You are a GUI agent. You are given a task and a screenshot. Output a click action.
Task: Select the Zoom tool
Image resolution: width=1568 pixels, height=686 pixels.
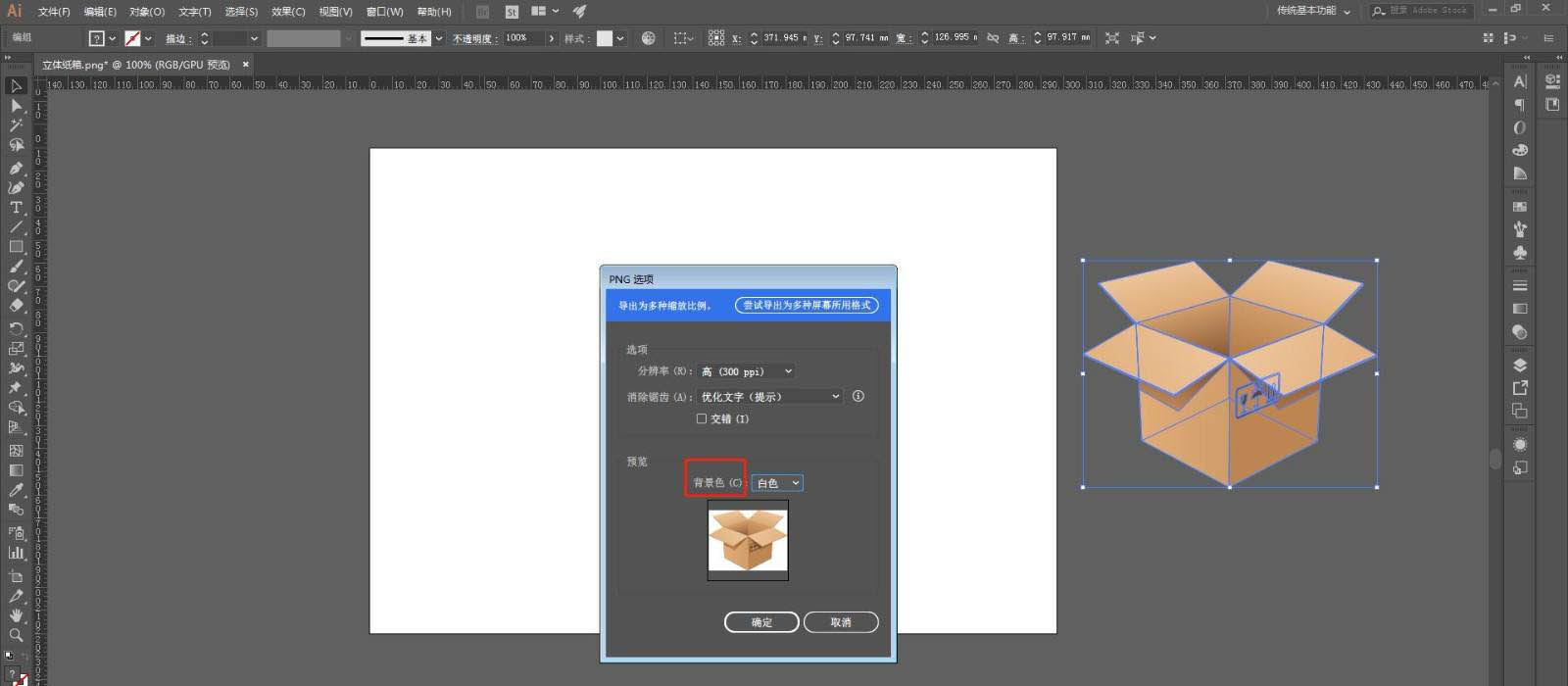[16, 635]
